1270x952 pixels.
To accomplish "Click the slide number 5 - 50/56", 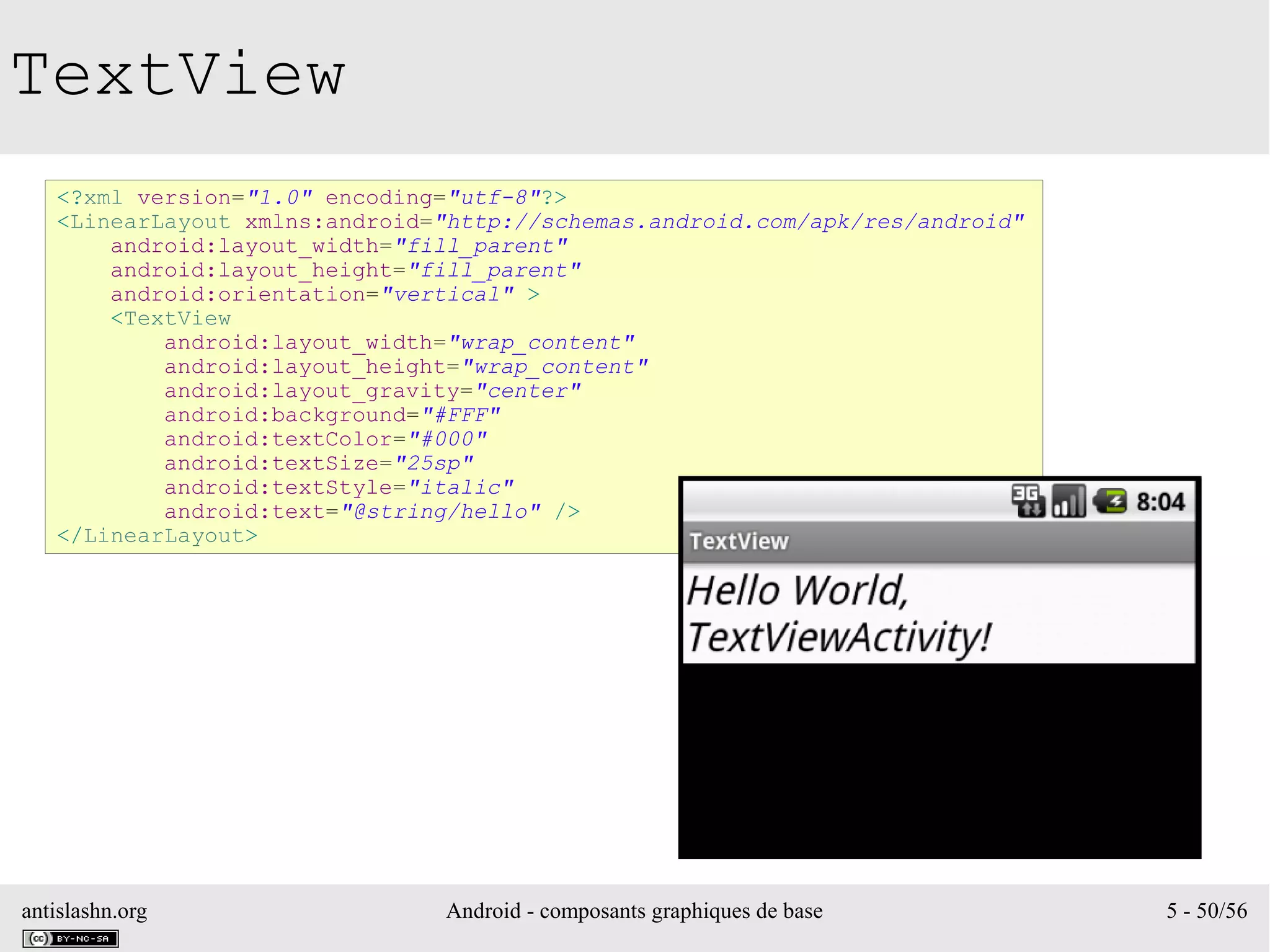I will pyautogui.click(x=1206, y=910).
